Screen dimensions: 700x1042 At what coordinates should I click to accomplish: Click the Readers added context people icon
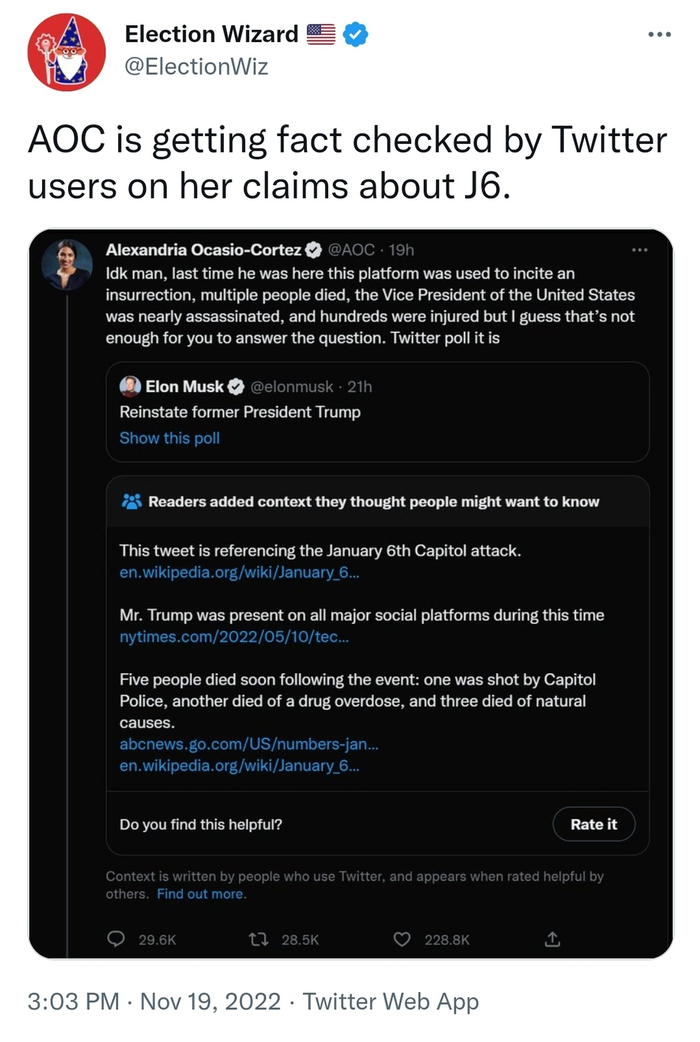tap(131, 501)
